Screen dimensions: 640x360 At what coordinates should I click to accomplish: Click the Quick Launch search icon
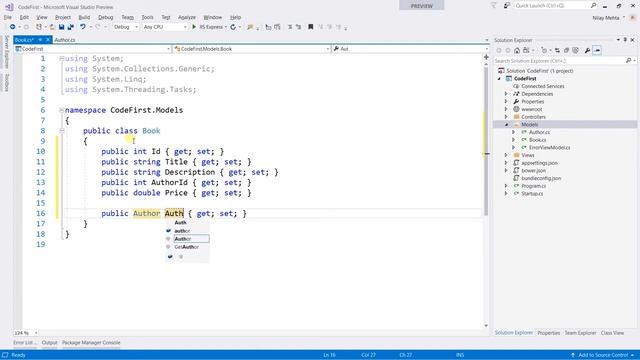click(x=593, y=5)
